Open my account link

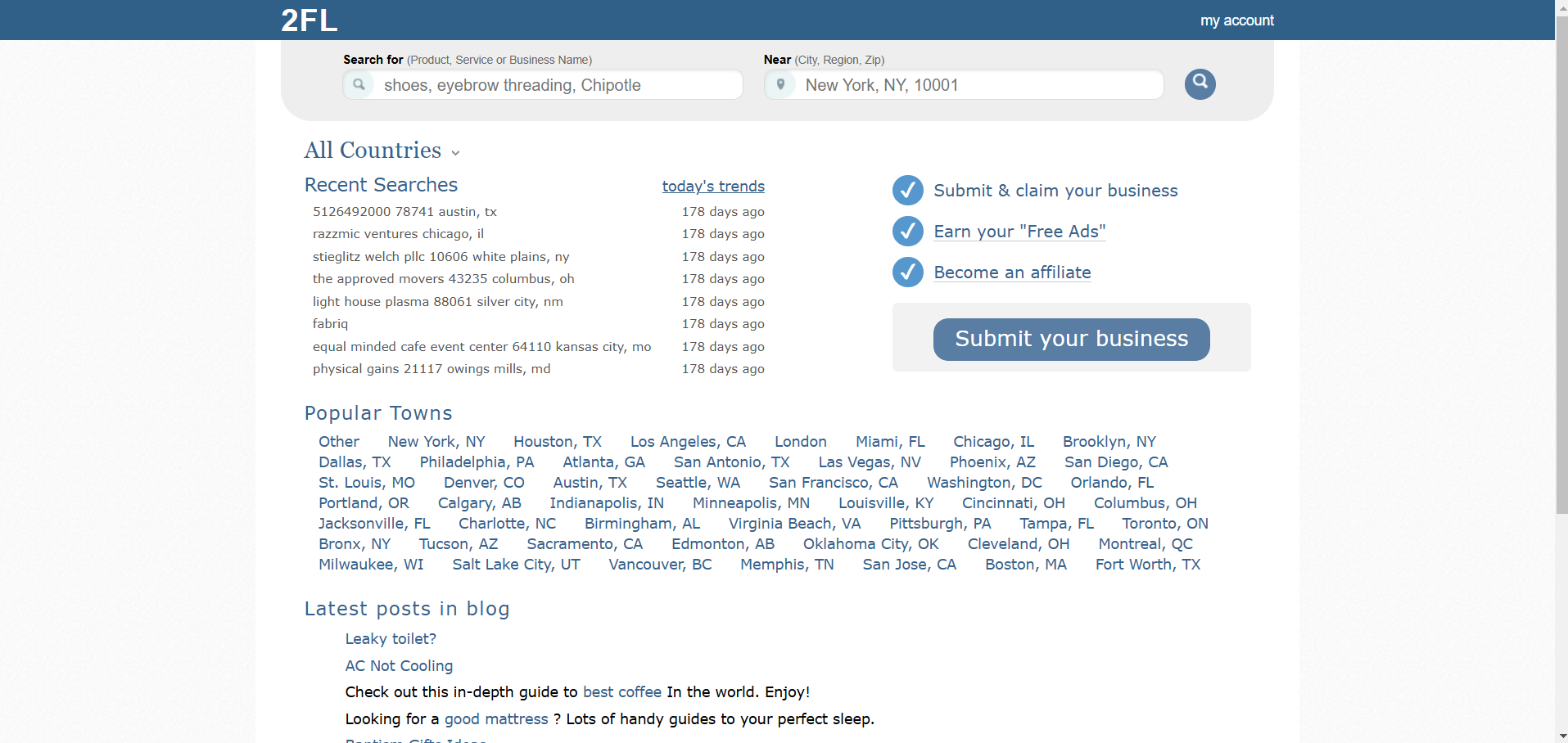1236,20
